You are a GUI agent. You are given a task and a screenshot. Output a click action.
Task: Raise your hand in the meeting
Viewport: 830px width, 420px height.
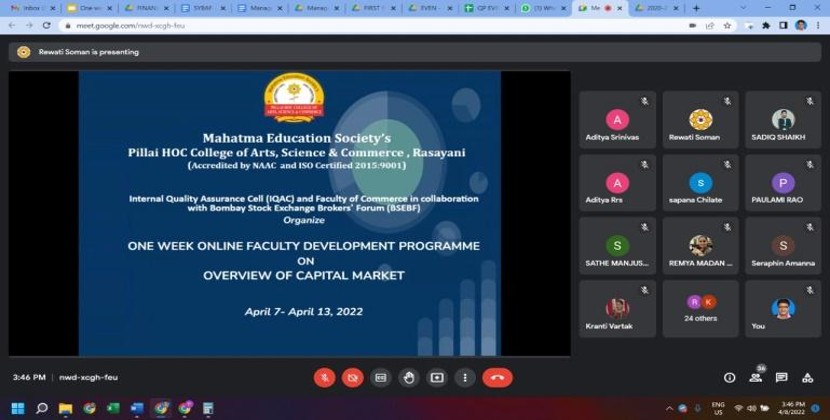pos(408,377)
